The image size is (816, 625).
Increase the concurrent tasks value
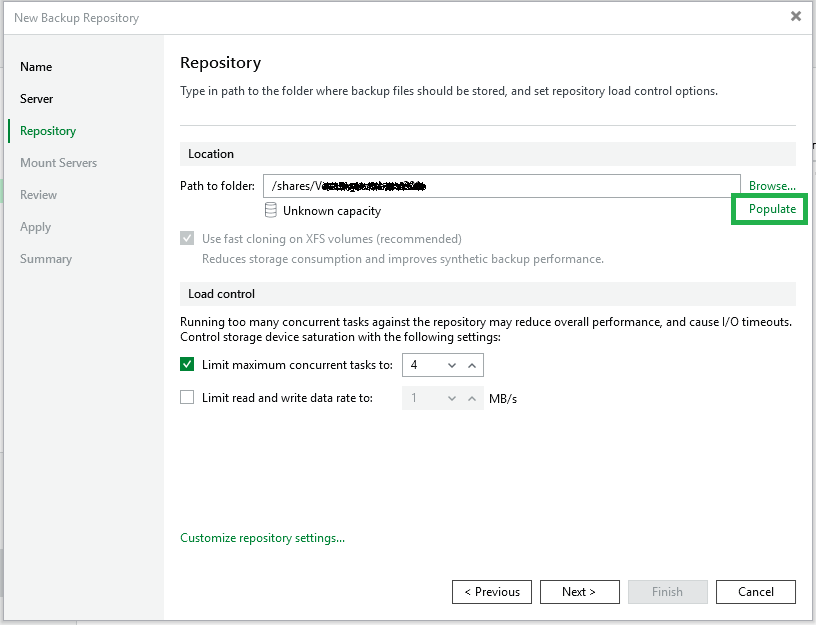tap(473, 366)
